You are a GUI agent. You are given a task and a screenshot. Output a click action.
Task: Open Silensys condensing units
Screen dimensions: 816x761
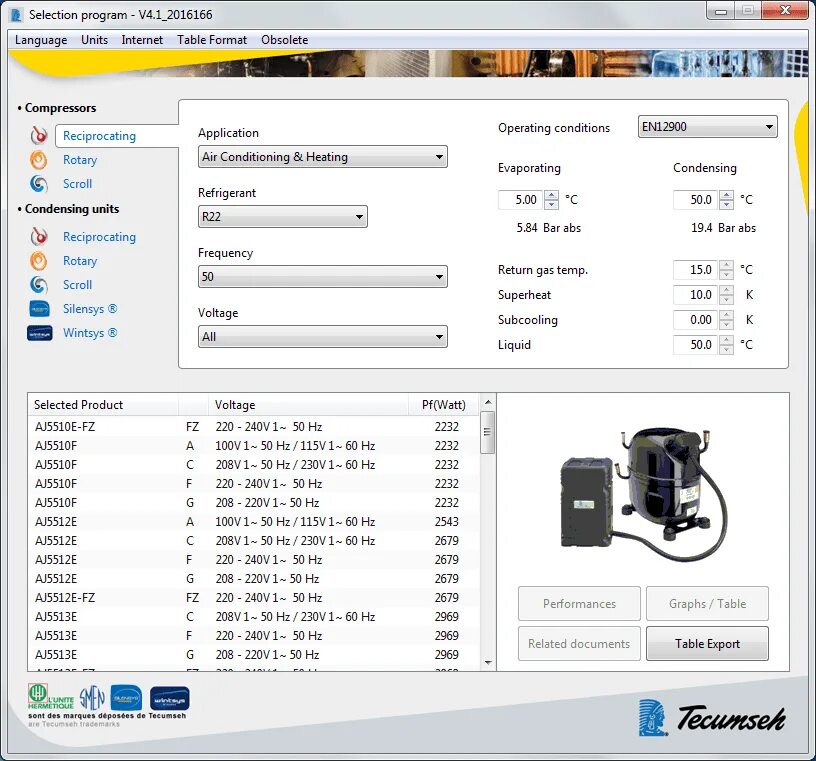point(90,309)
